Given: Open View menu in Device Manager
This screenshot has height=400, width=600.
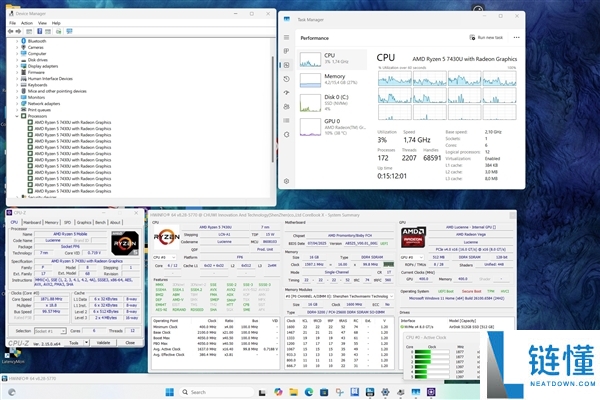Looking at the screenshot, I should pos(42,23).
